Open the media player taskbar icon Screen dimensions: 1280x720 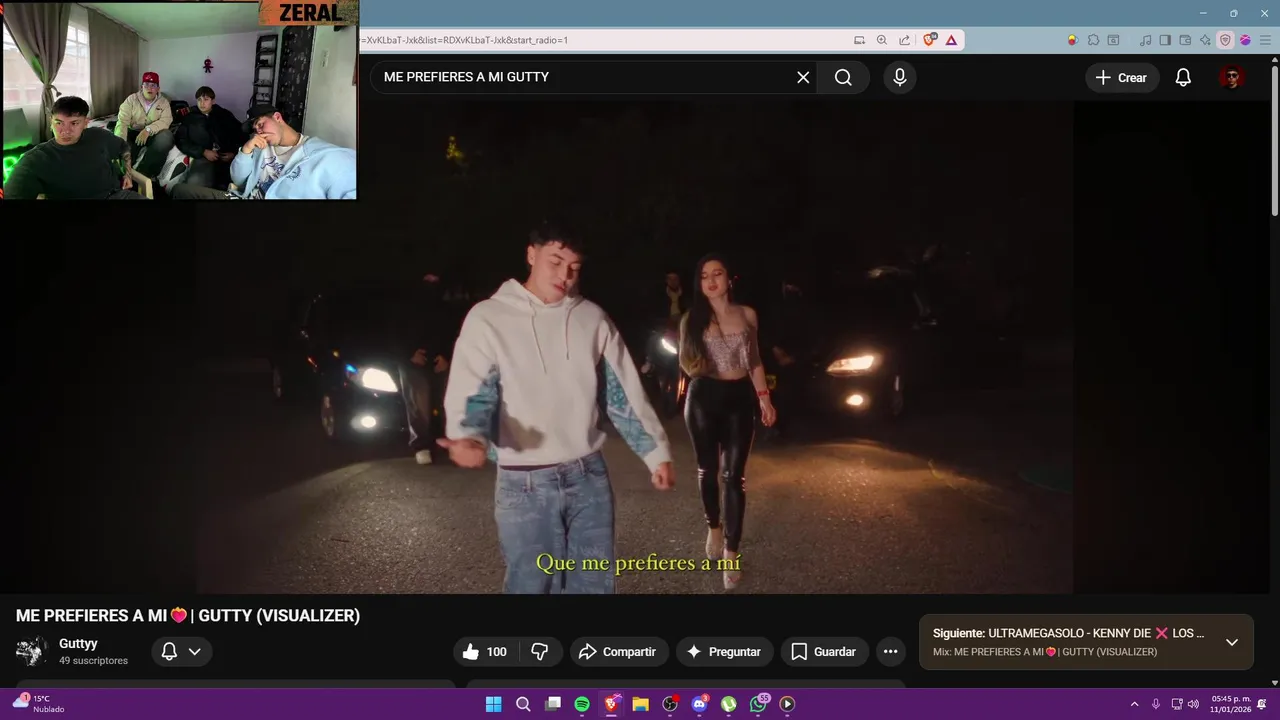coord(788,704)
